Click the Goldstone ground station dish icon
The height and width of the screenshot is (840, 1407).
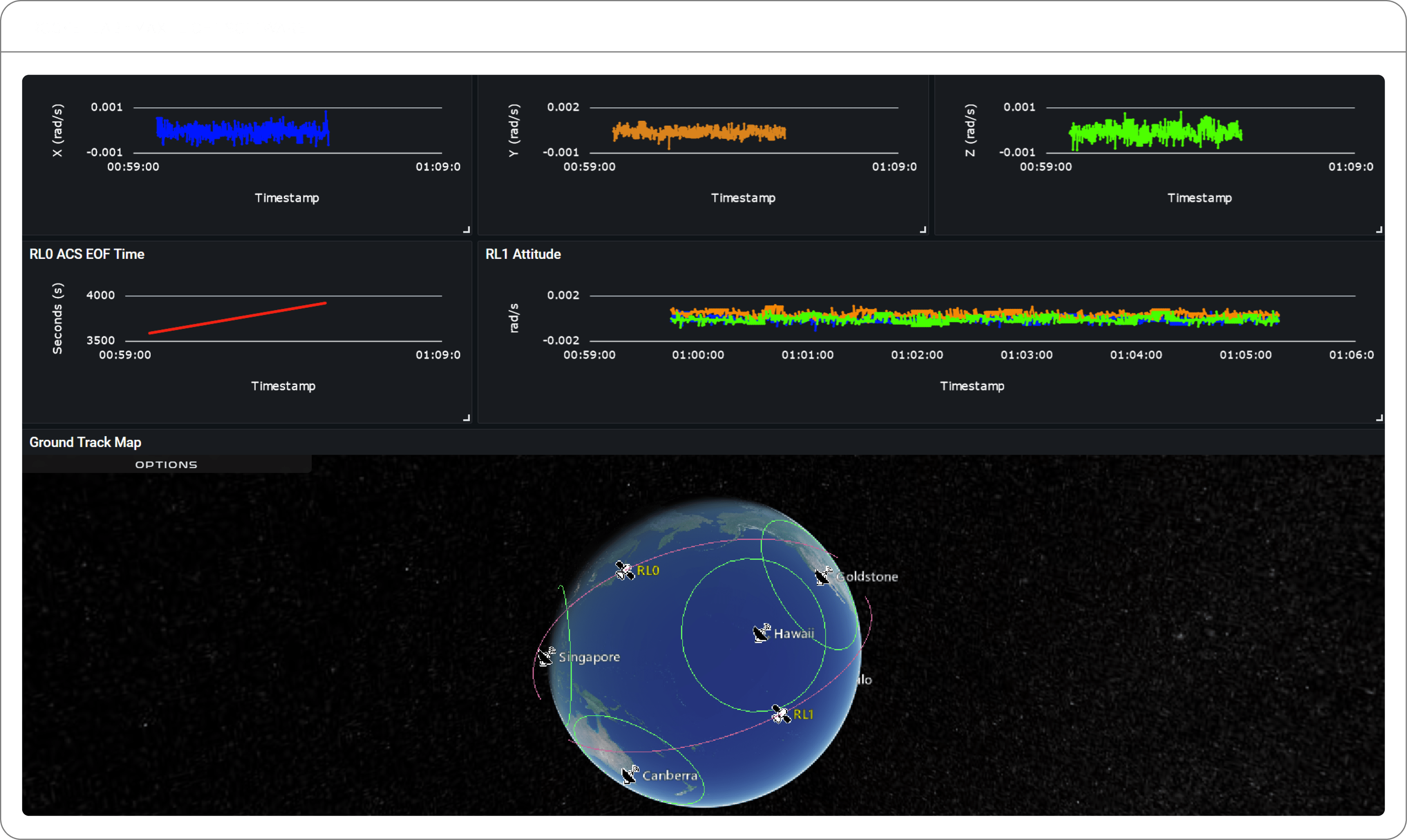(823, 576)
